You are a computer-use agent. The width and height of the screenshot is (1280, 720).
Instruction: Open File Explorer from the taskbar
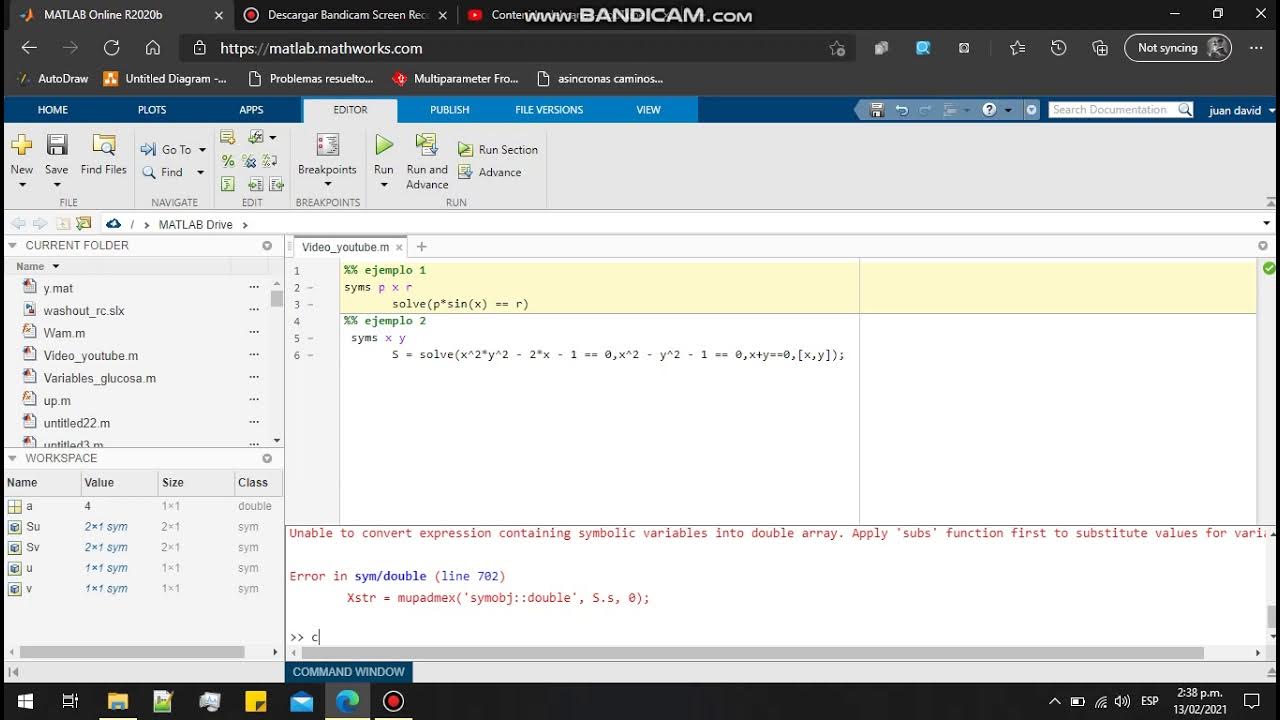point(117,701)
